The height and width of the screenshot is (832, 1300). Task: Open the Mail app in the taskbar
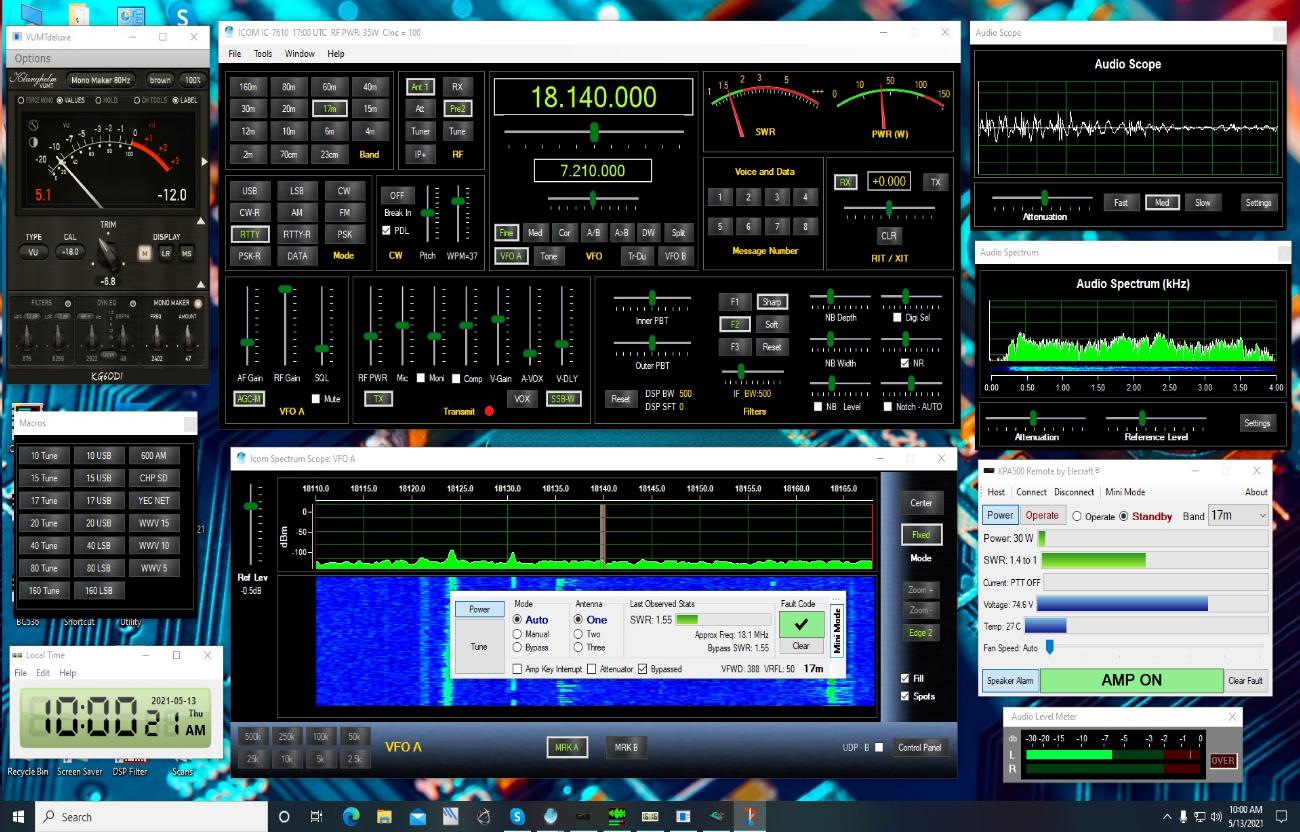point(417,817)
